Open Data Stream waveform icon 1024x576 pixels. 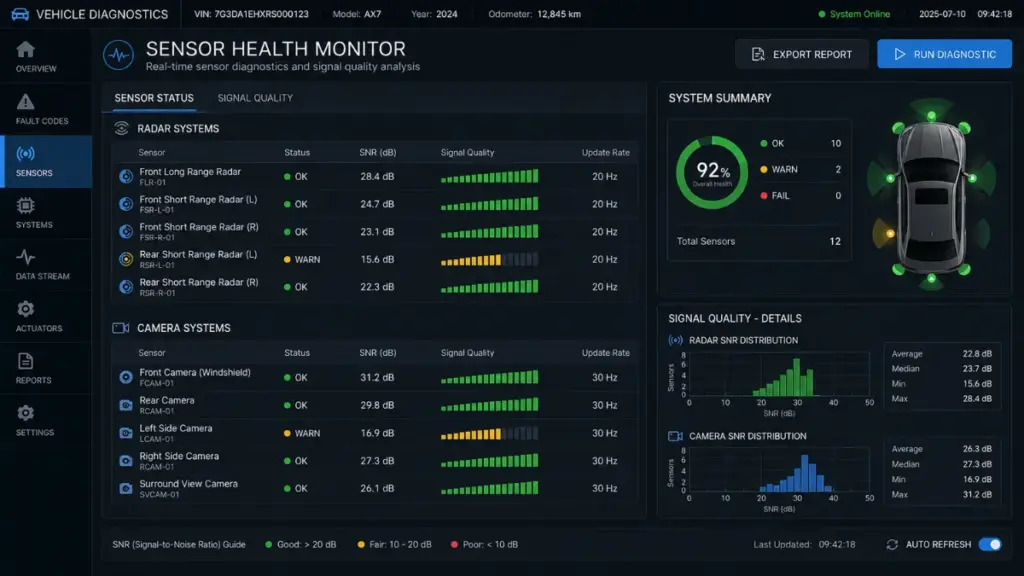pos(25,257)
